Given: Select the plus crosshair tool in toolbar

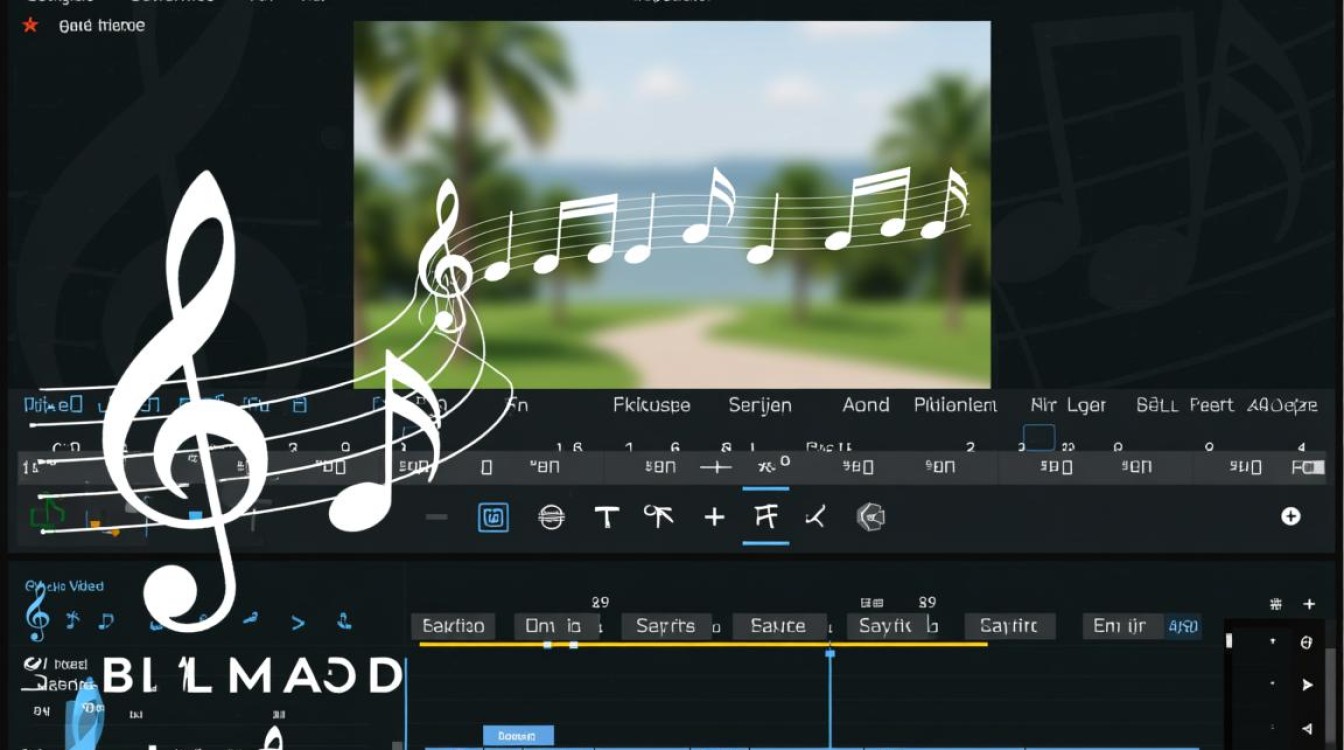Looking at the screenshot, I should coord(714,517).
